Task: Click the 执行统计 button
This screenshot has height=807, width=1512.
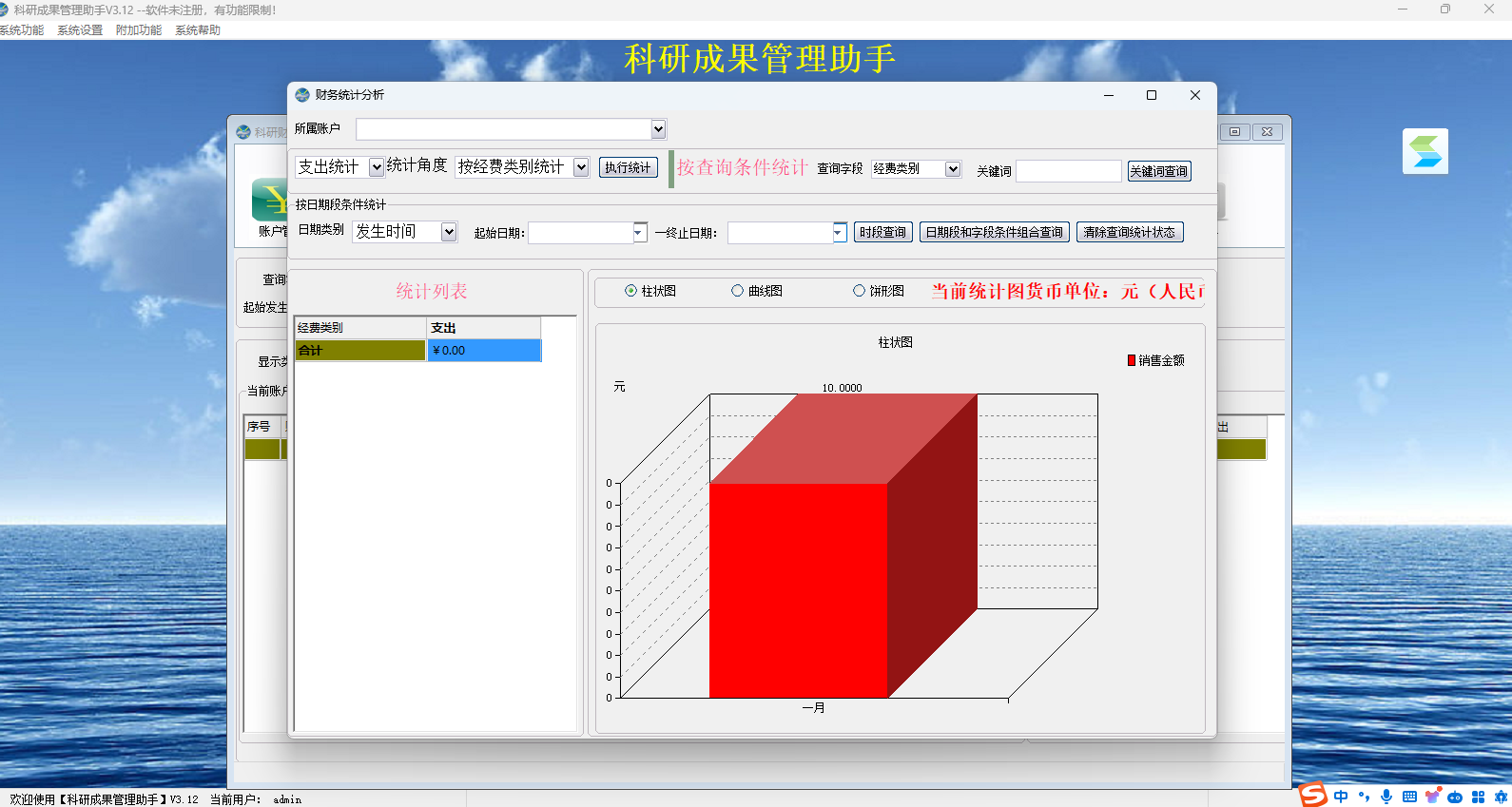Action: pos(628,167)
